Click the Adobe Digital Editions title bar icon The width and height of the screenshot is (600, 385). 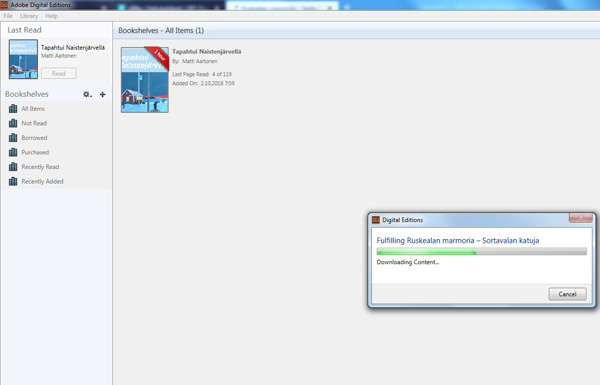(4, 5)
